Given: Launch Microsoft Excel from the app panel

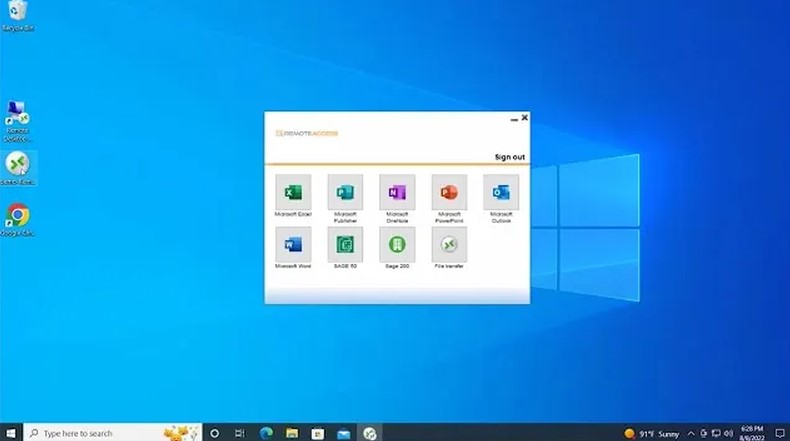Looking at the screenshot, I should [293, 192].
